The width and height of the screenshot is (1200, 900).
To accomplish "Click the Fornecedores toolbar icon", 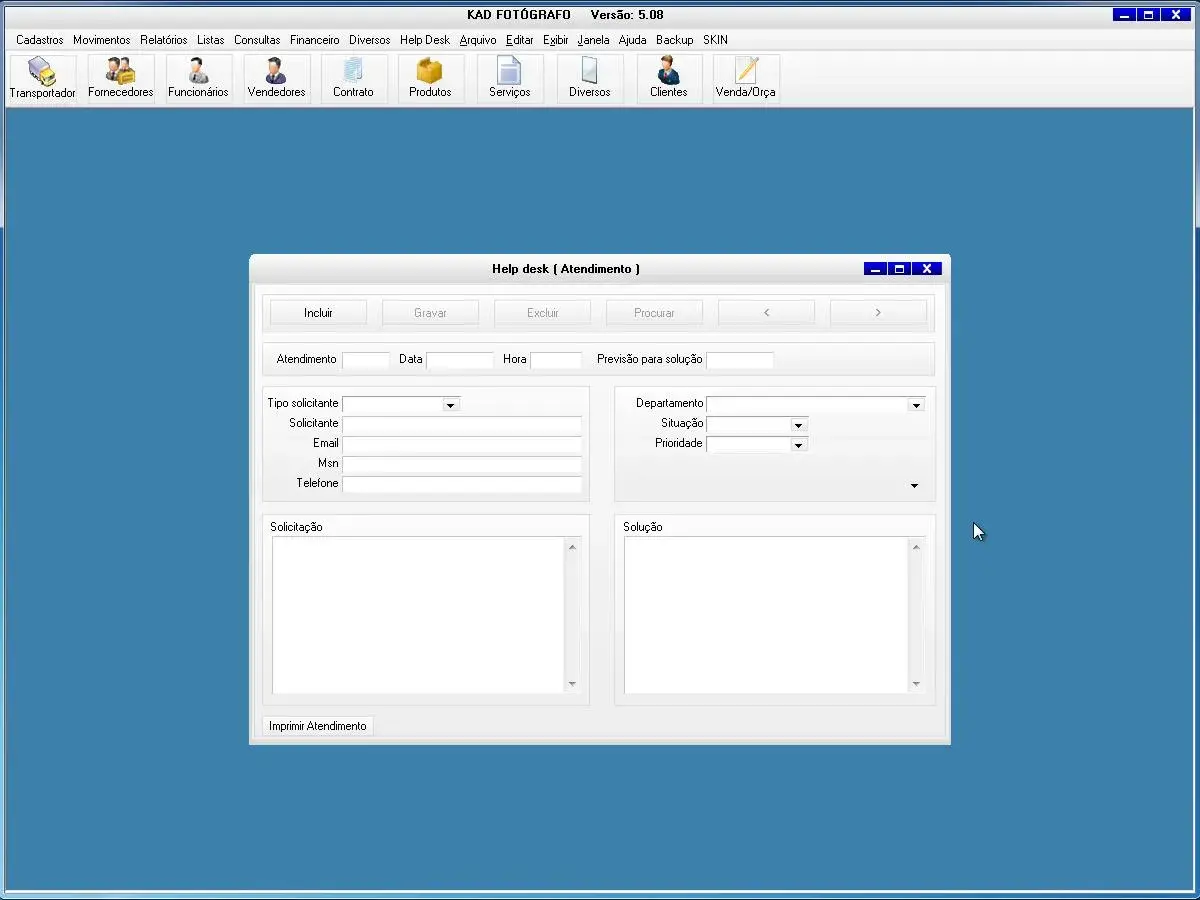I will click(x=120, y=78).
